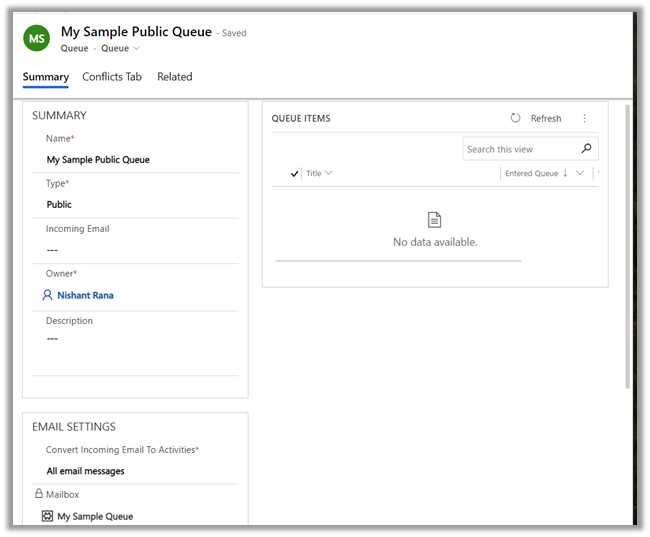Click the Name field value
Image resolution: width=650 pixels, height=537 pixels.
point(98,160)
